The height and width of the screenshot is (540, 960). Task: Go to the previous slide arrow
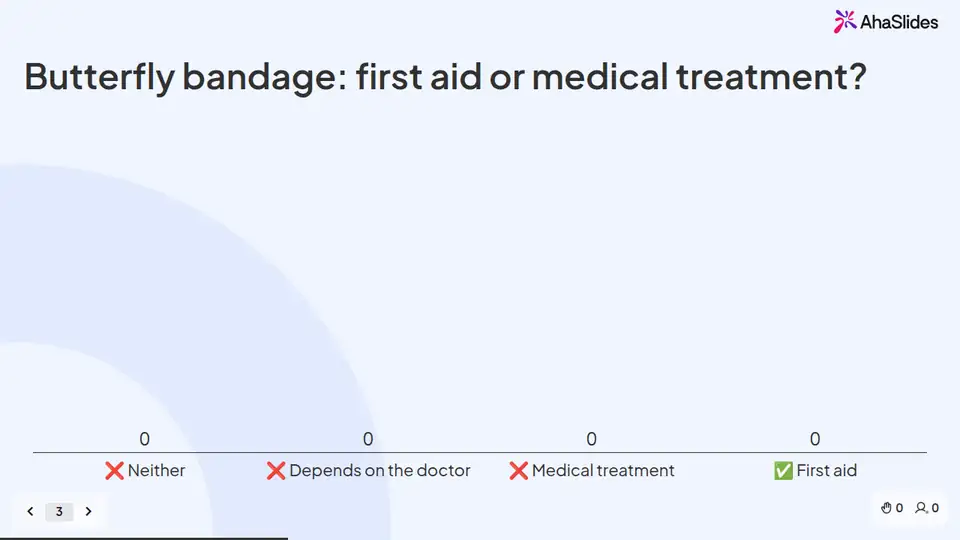click(30, 511)
